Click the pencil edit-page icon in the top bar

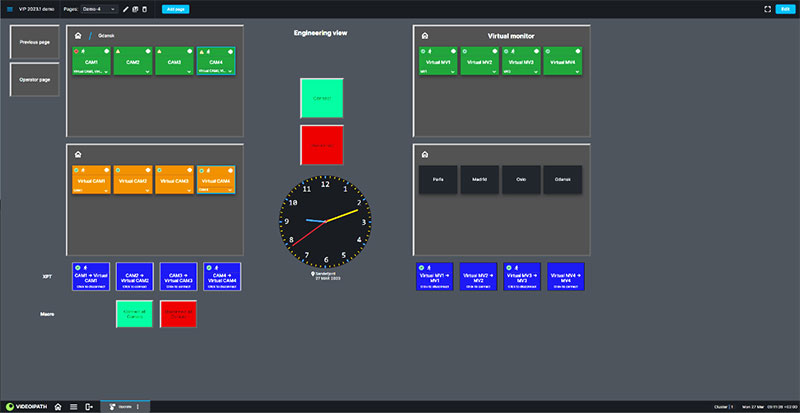pyautogui.click(x=125, y=8)
